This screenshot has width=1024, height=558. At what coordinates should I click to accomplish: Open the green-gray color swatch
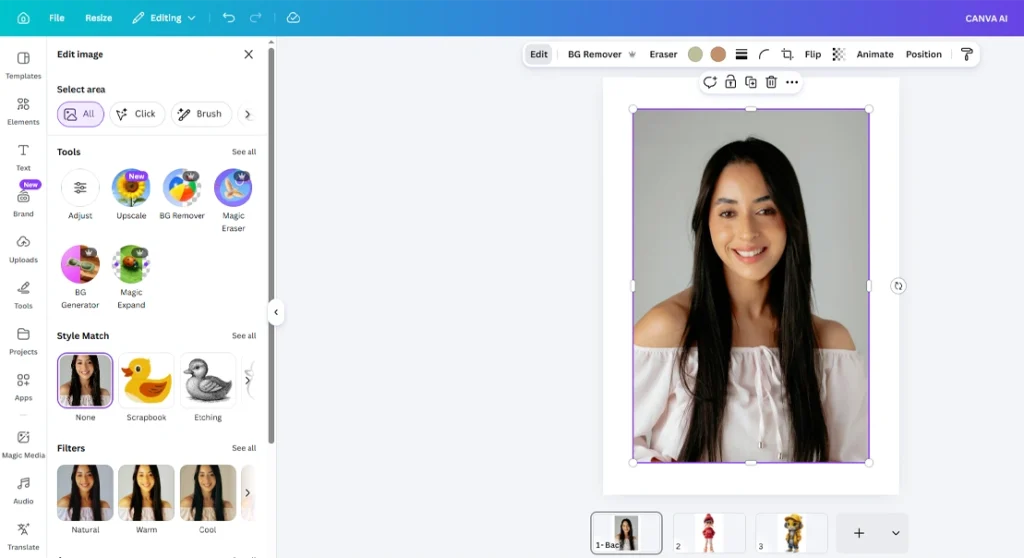[x=696, y=54]
